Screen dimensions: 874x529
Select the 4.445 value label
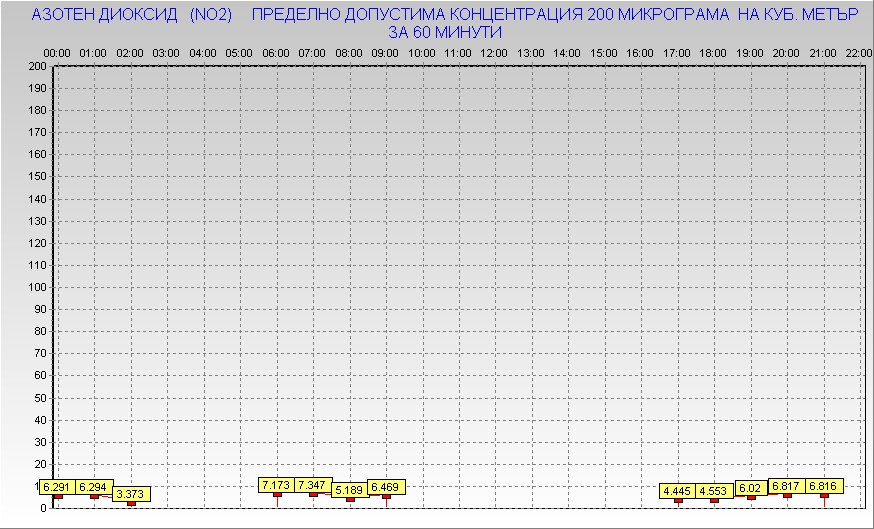point(678,491)
